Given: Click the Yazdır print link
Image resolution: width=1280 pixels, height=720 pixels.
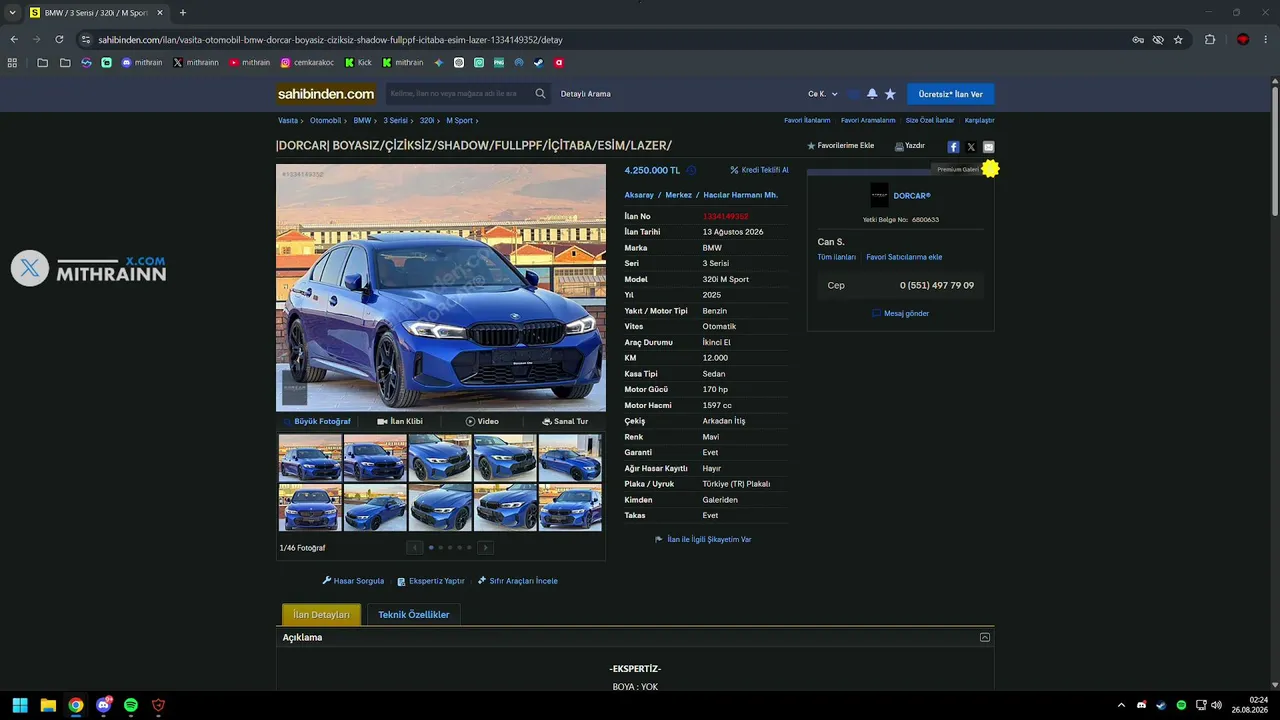Looking at the screenshot, I should point(910,146).
